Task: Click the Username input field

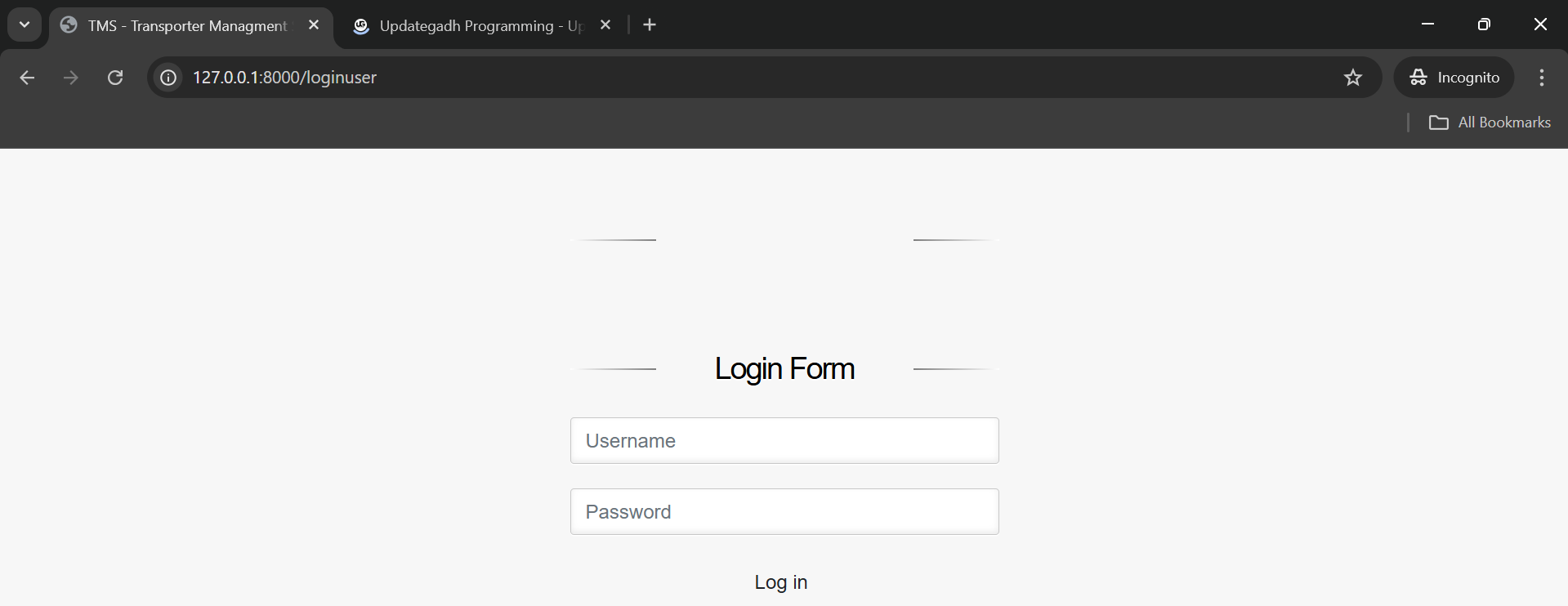Action: (x=784, y=441)
